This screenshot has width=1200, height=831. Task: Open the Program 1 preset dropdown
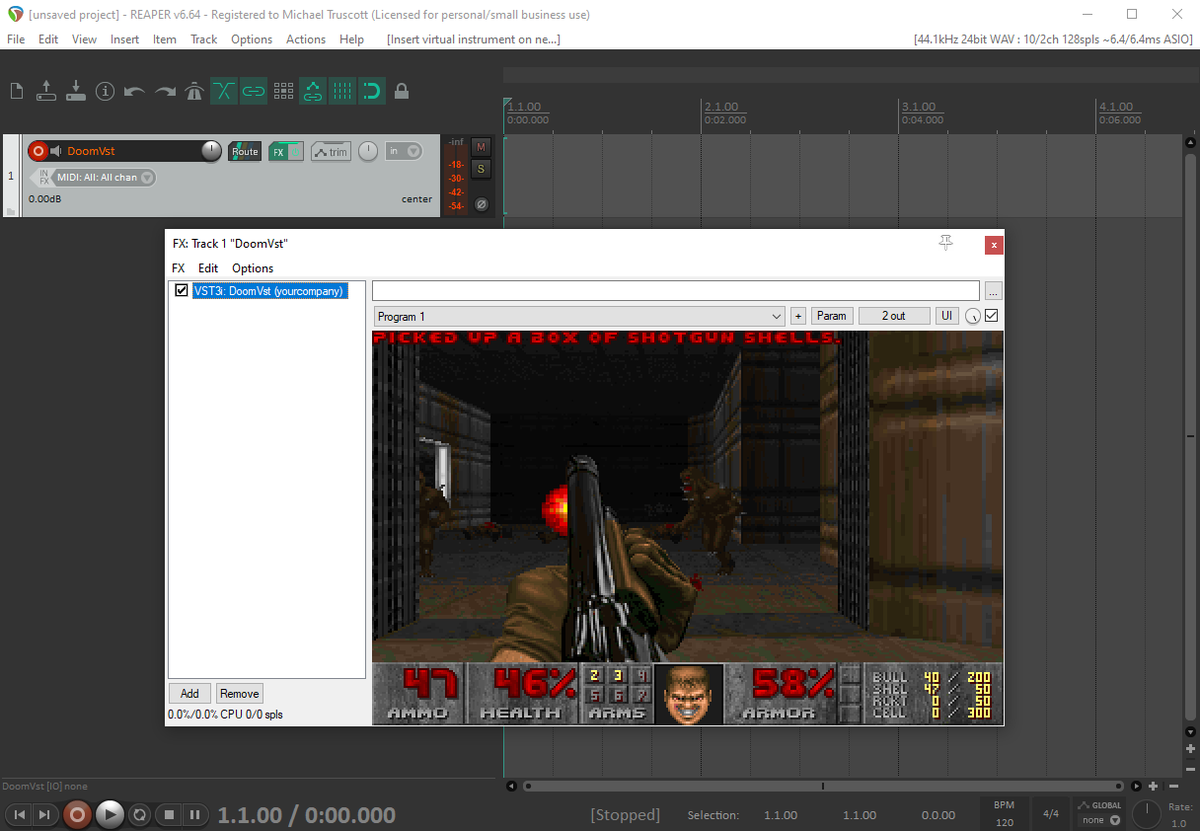click(579, 316)
